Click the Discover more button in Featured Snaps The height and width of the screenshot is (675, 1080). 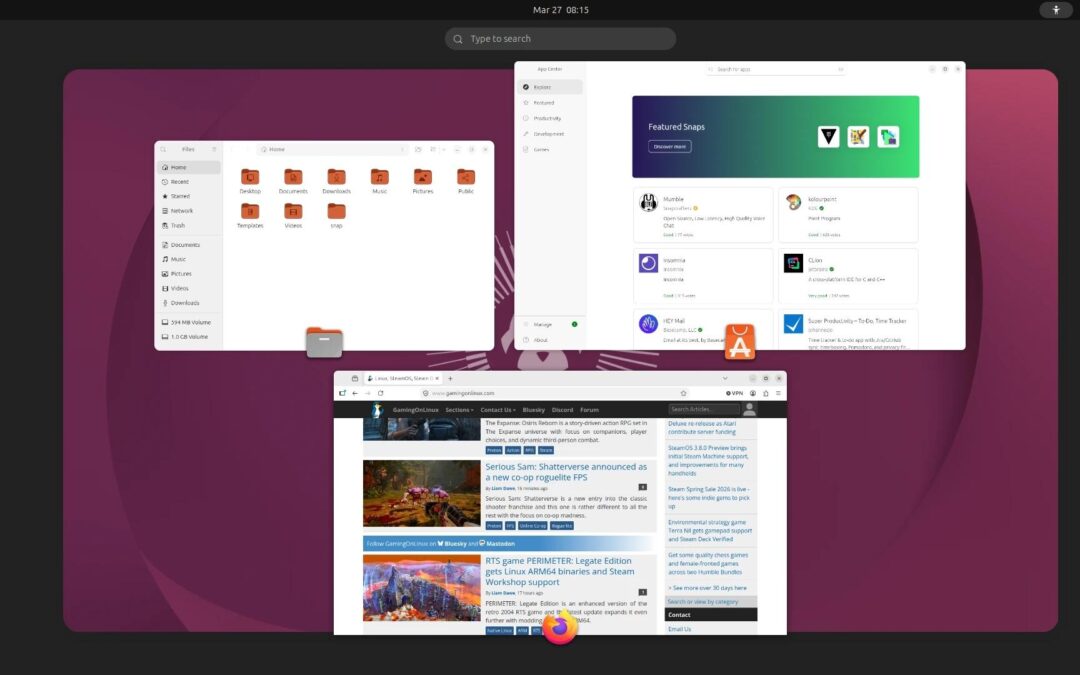pyautogui.click(x=669, y=147)
